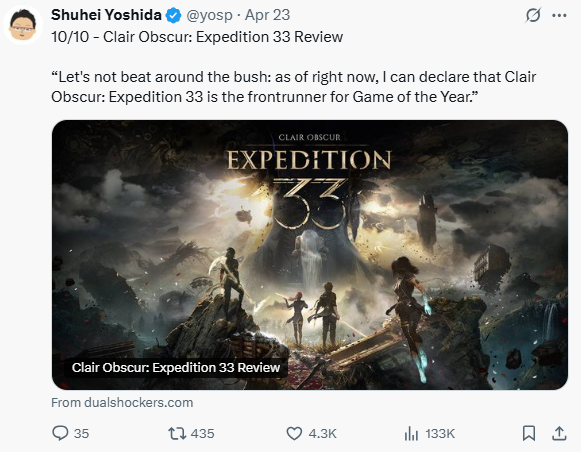Click the Grok explain post icon
The image size is (581, 452).
(x=533, y=16)
